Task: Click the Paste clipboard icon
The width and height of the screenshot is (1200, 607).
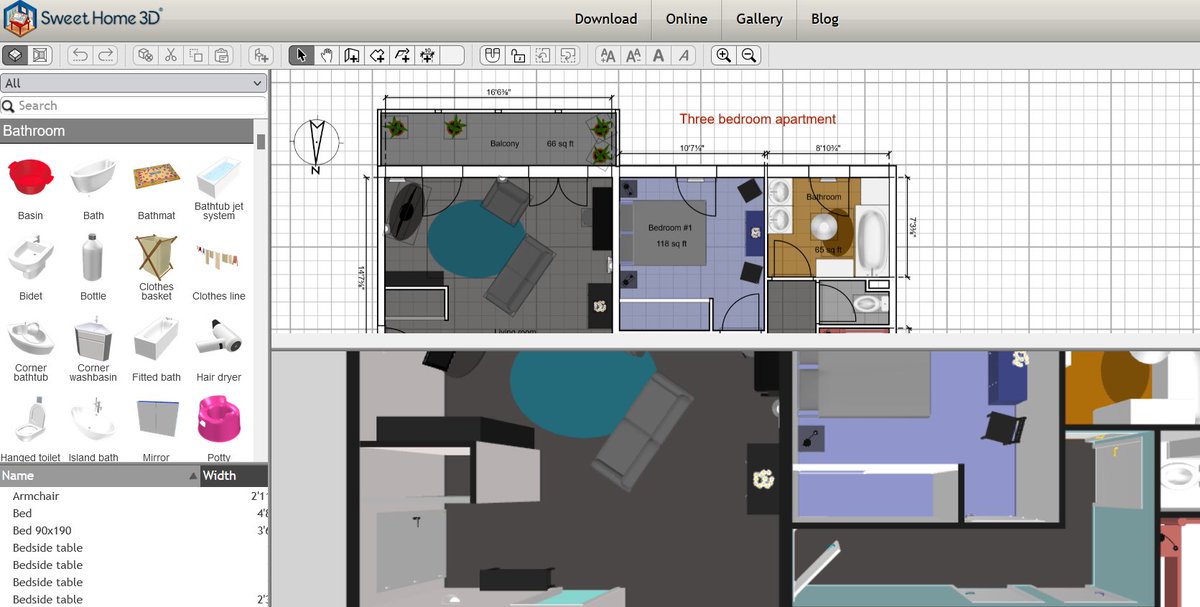Action: click(221, 55)
